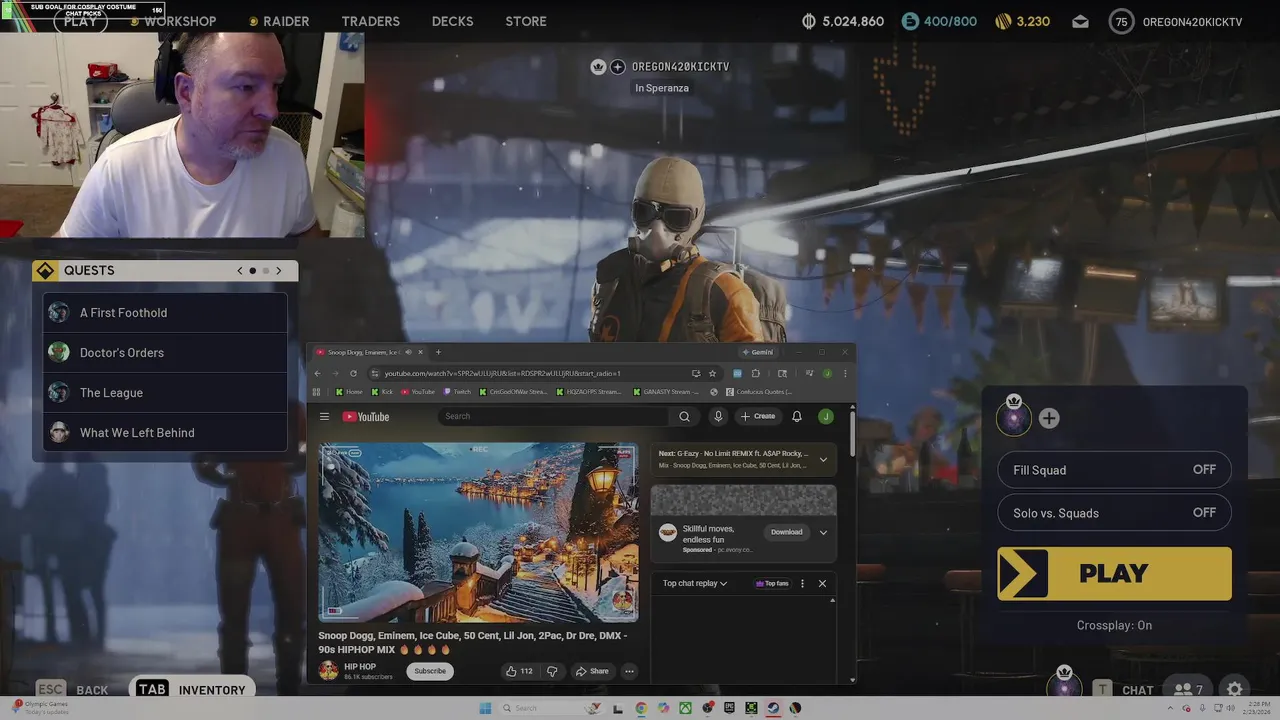
Task: Open Windows Start menu on taskbar
Action: tap(486, 708)
